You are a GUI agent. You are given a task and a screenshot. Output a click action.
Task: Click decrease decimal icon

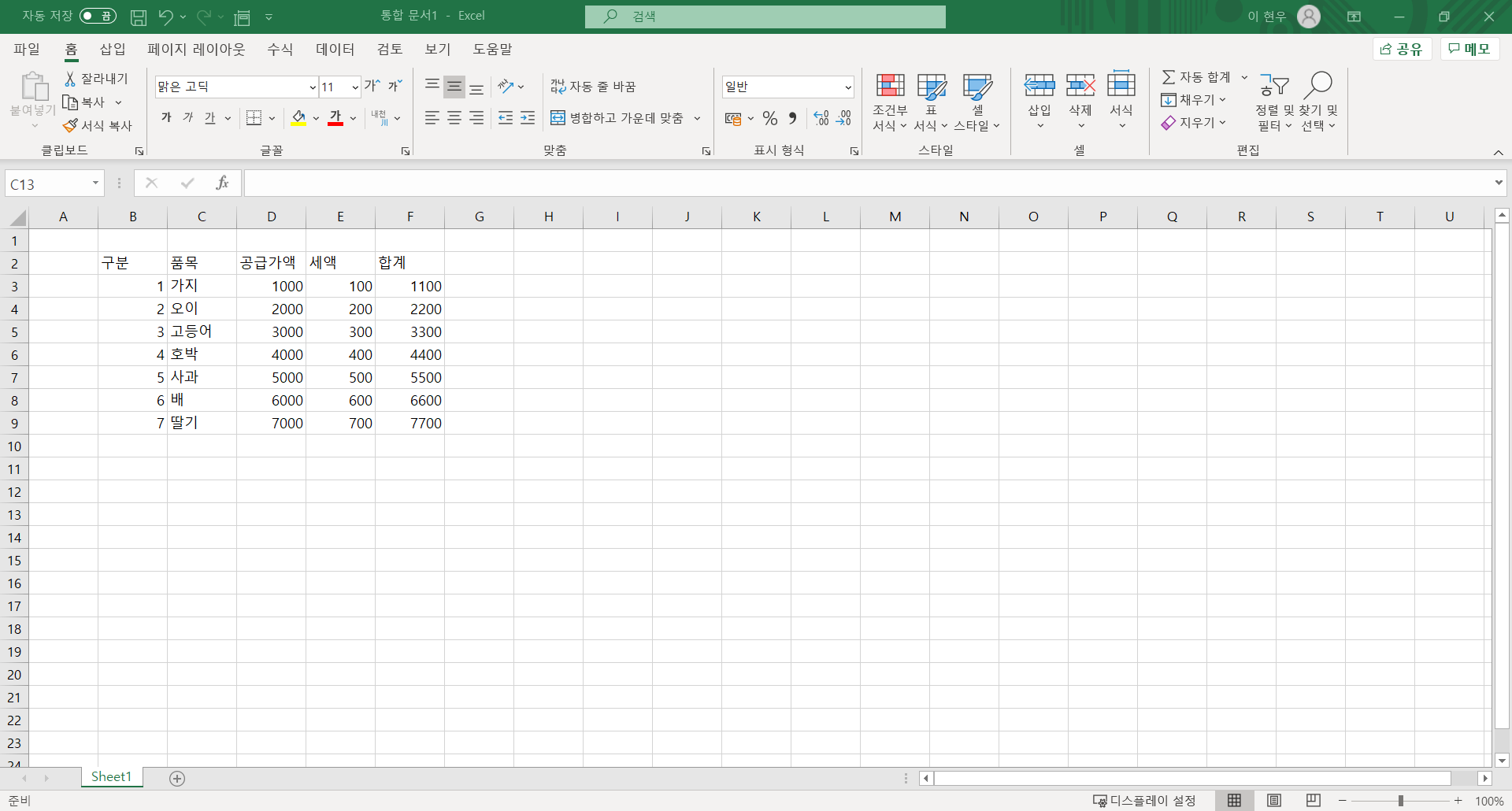coord(843,118)
